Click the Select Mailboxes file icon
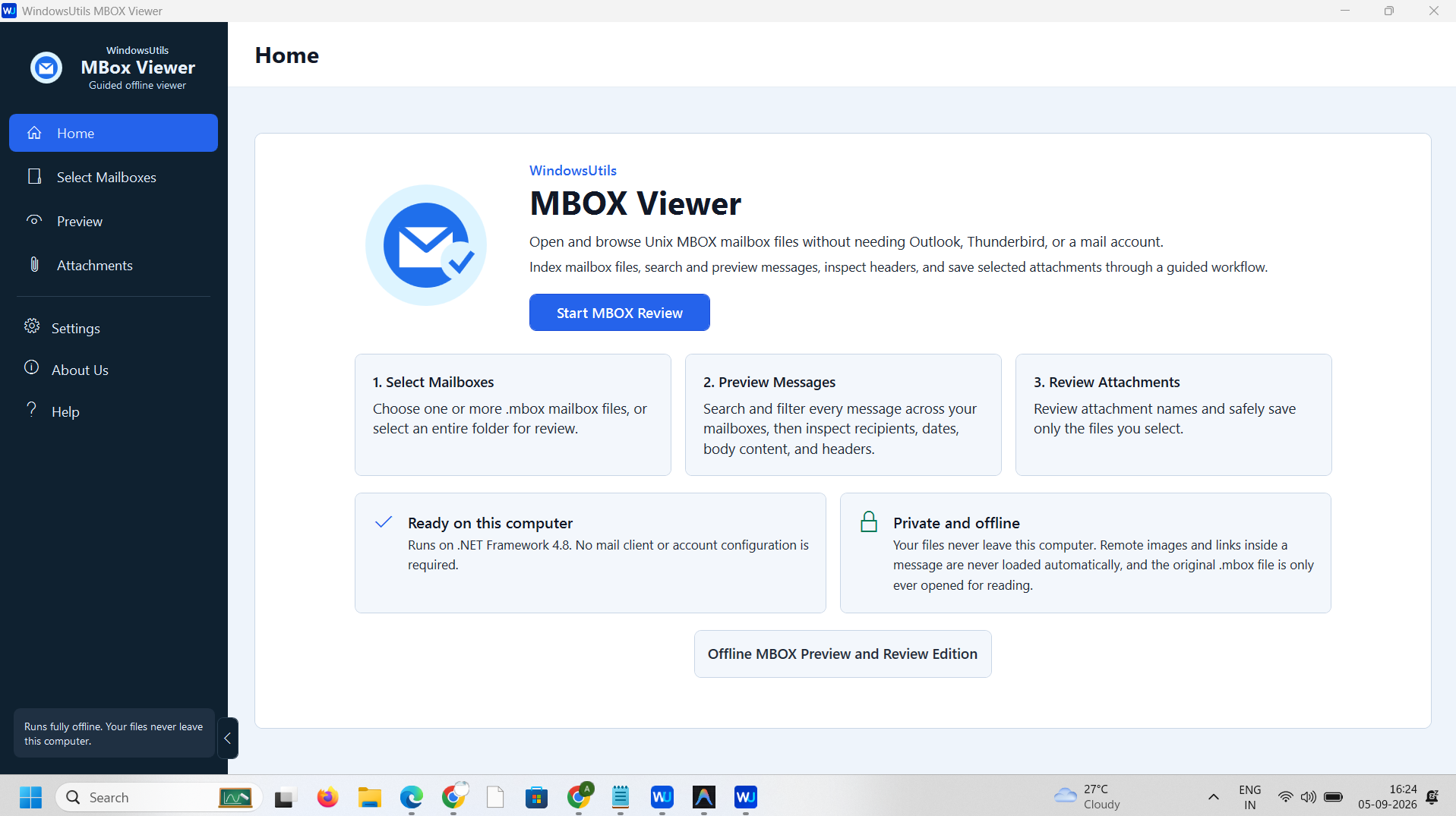The width and height of the screenshot is (1456, 816). coord(34,176)
